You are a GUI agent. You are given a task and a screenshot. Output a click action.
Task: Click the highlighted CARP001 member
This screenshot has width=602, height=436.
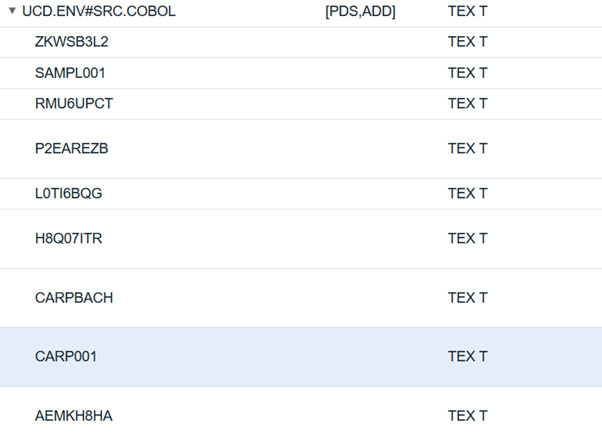click(66, 356)
